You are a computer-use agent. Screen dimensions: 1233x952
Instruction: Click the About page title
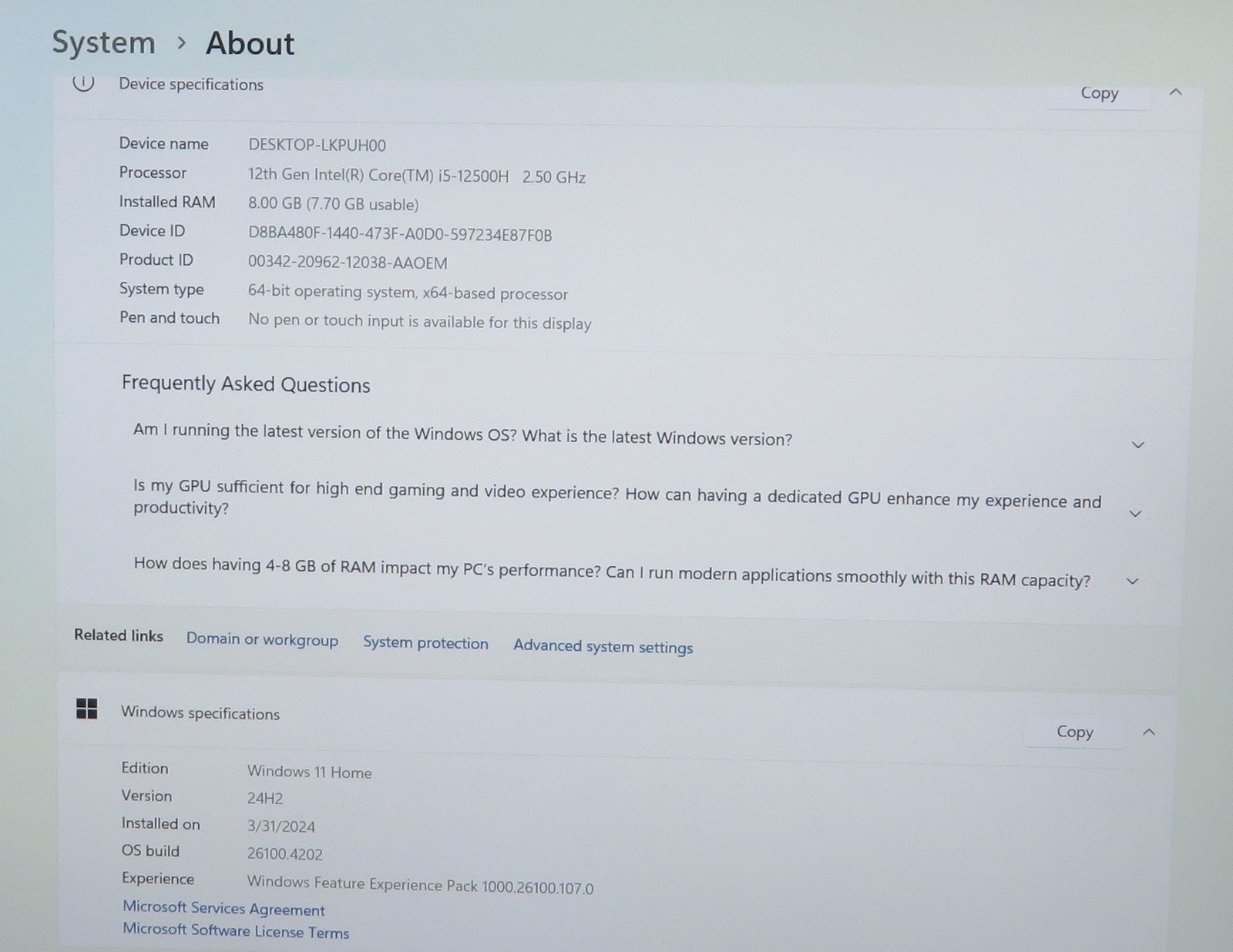click(250, 43)
